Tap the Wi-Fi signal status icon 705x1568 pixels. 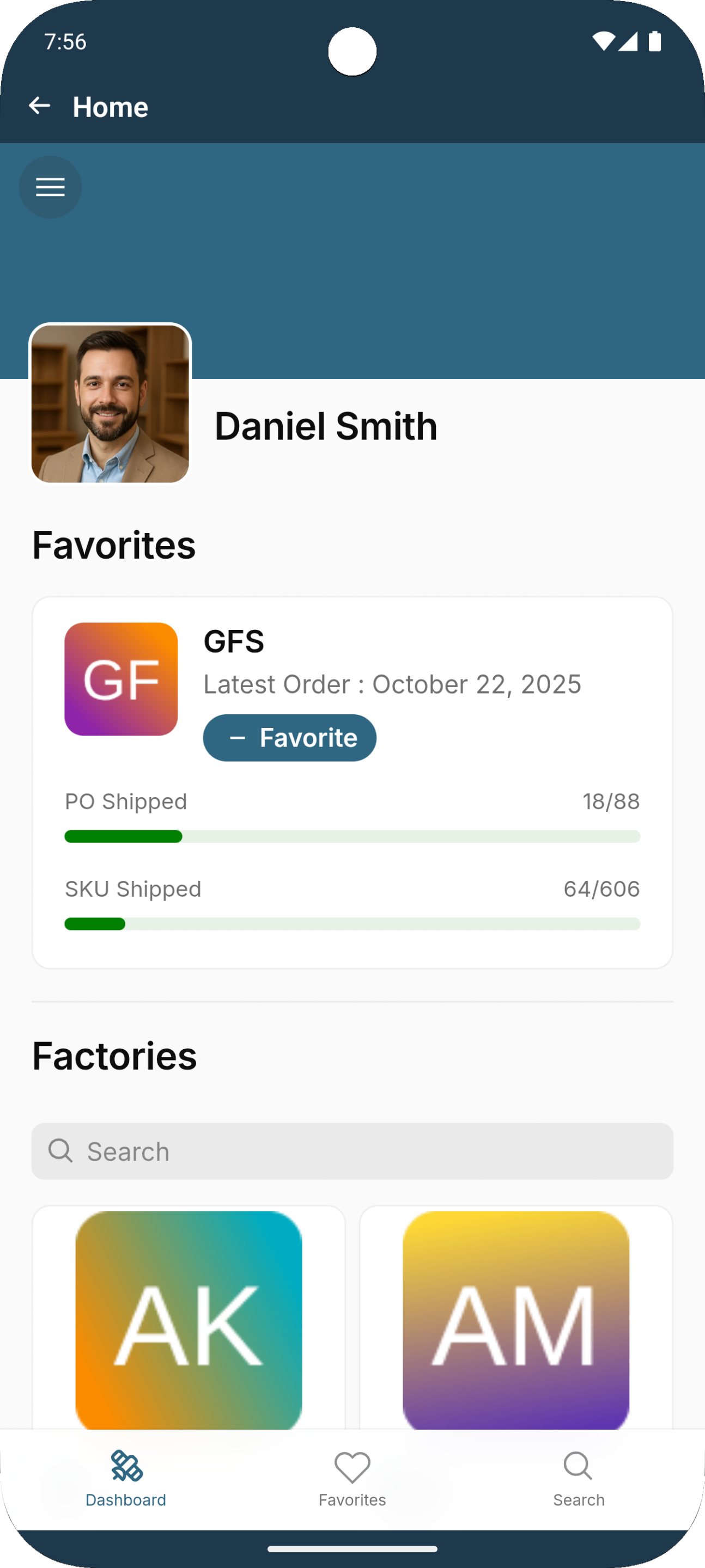pyautogui.click(x=603, y=41)
